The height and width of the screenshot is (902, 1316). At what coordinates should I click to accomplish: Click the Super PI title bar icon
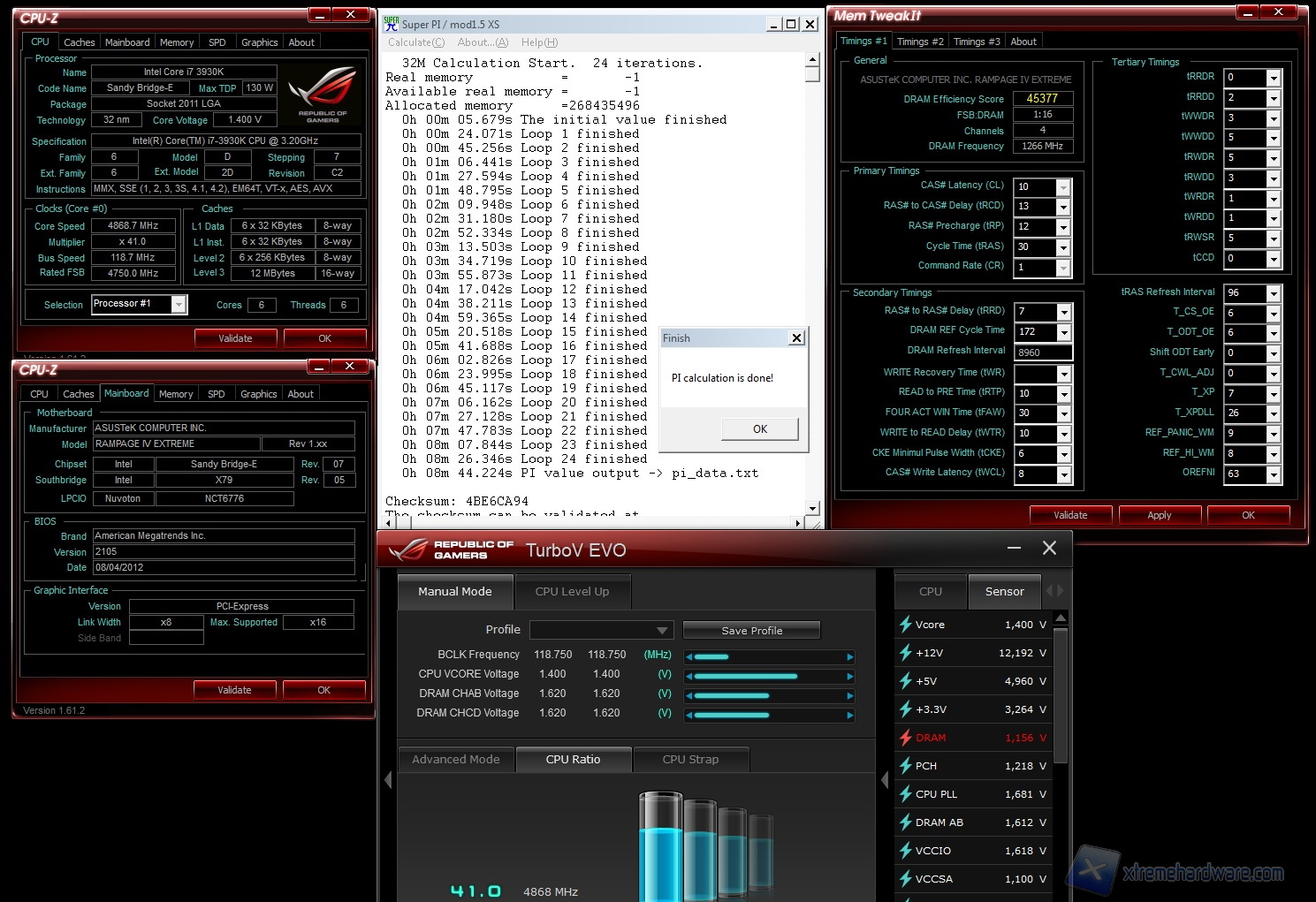pyautogui.click(x=391, y=24)
